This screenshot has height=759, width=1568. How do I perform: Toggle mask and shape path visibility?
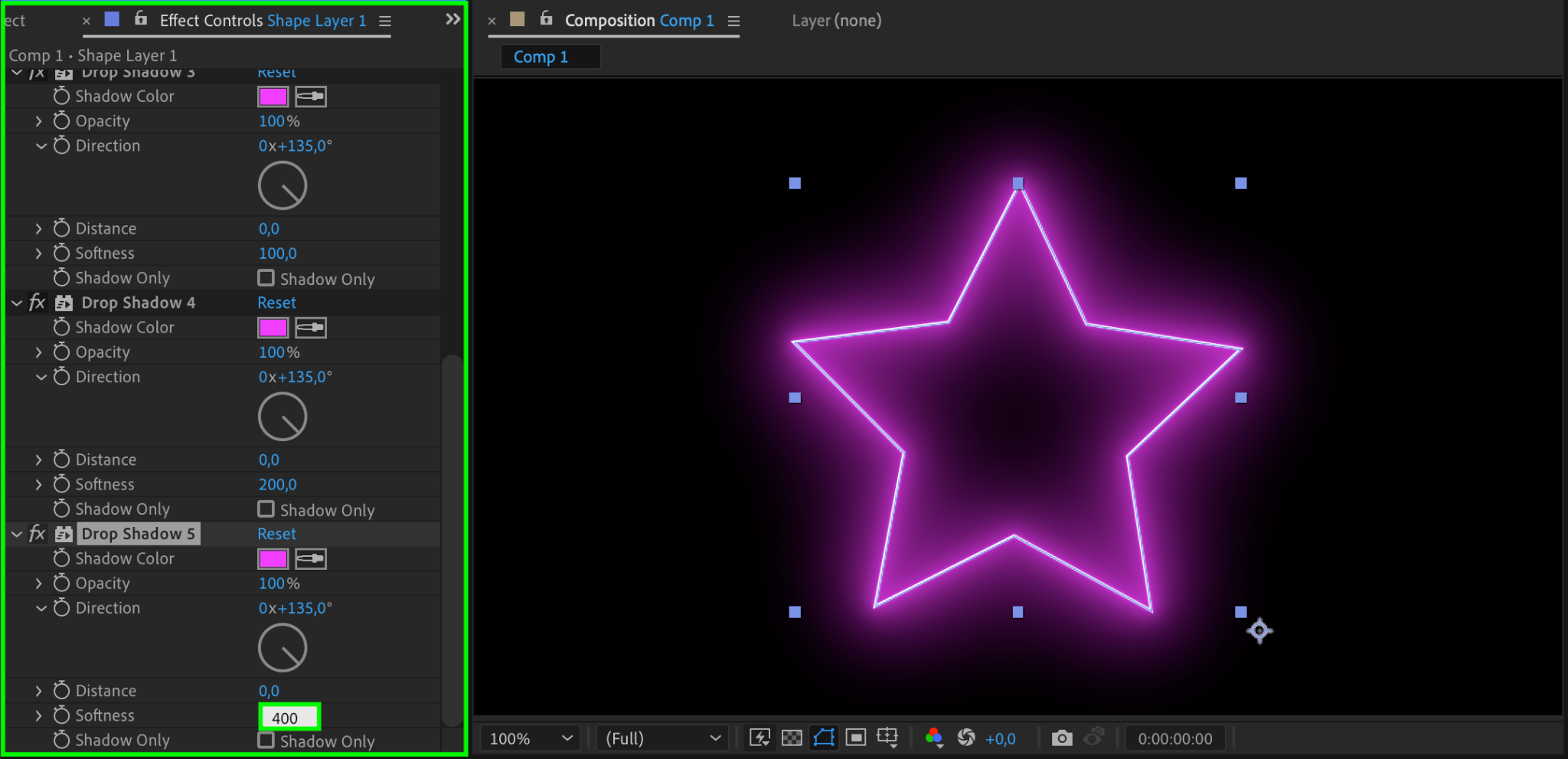click(x=824, y=738)
